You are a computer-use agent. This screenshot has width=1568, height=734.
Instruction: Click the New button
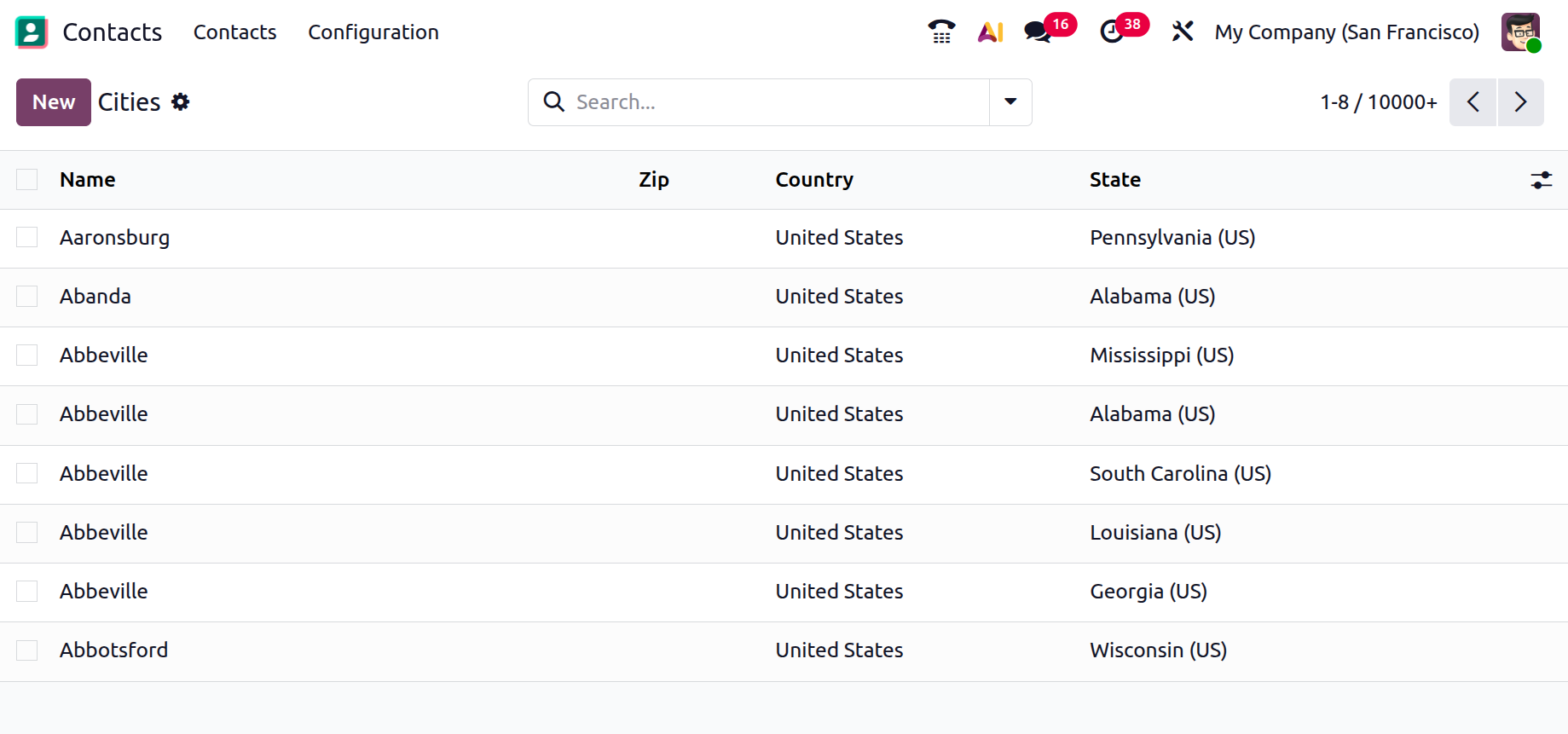tap(54, 102)
